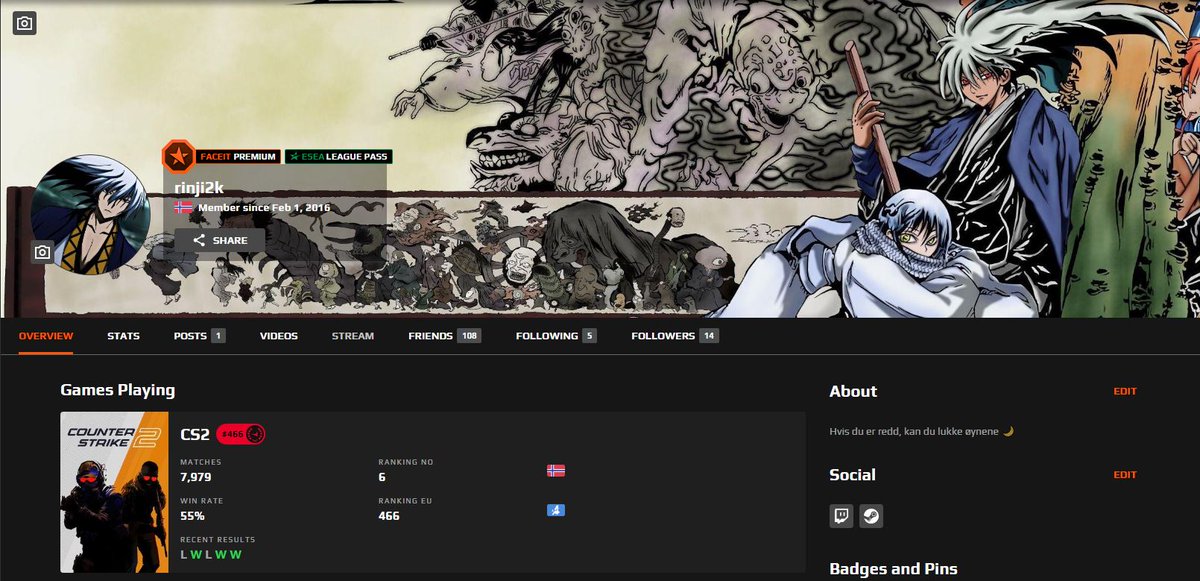Viewport: 1200px width, 581px height.
Task: Click the Norway flag beside Member since
Action: [x=184, y=207]
